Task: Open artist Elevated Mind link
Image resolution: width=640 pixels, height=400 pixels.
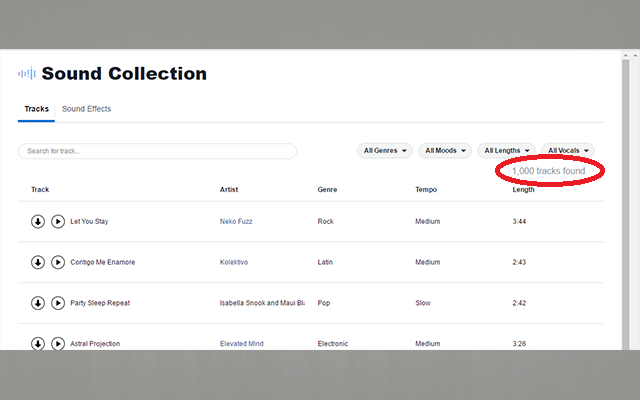Action: (242, 344)
